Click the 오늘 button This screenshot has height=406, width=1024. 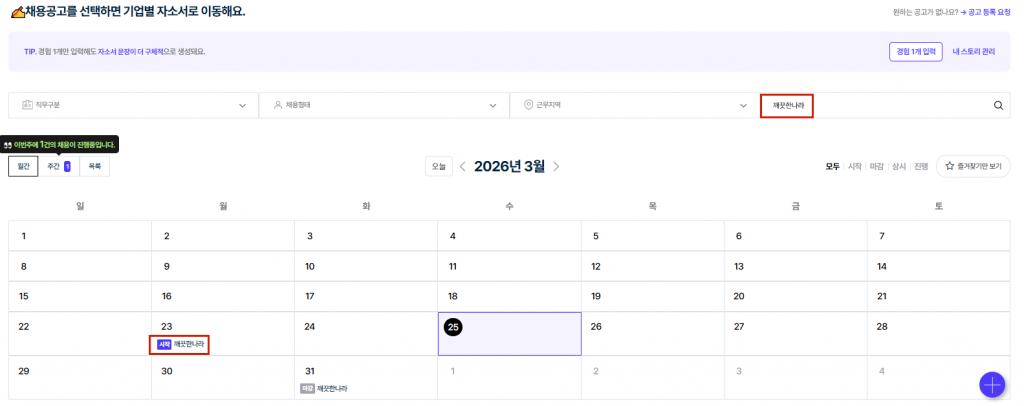(438, 166)
